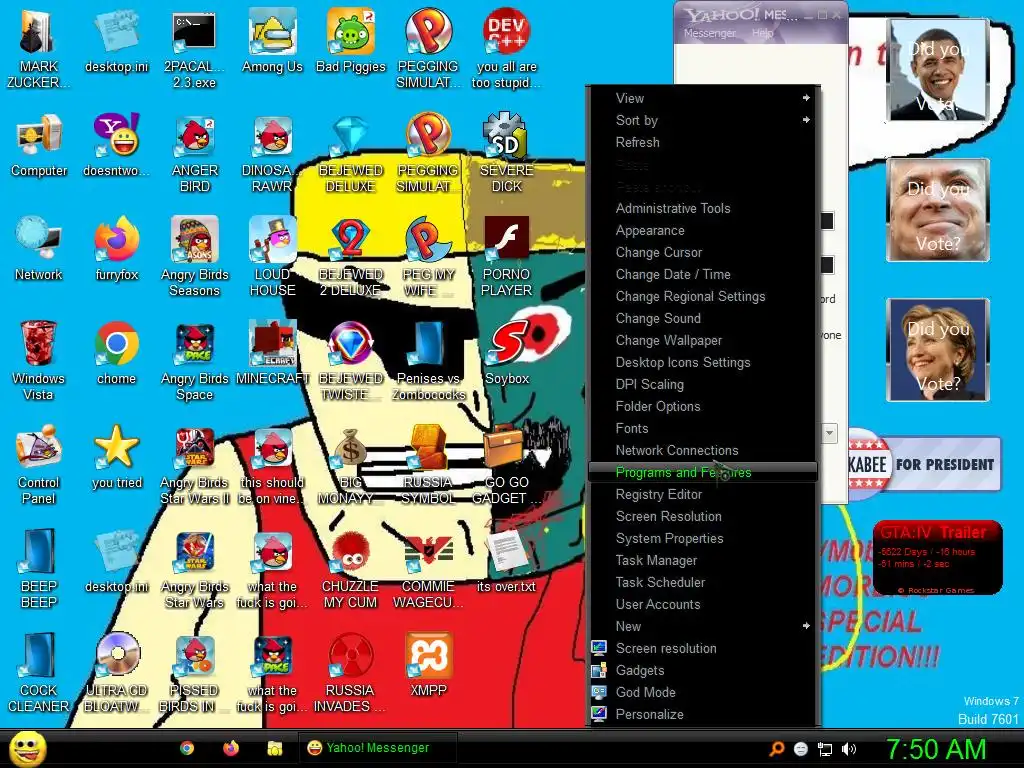The image size is (1024, 768).
Task: Click the Hillary Clinton 'Did you Vote?' gadget
Action: tap(938, 349)
